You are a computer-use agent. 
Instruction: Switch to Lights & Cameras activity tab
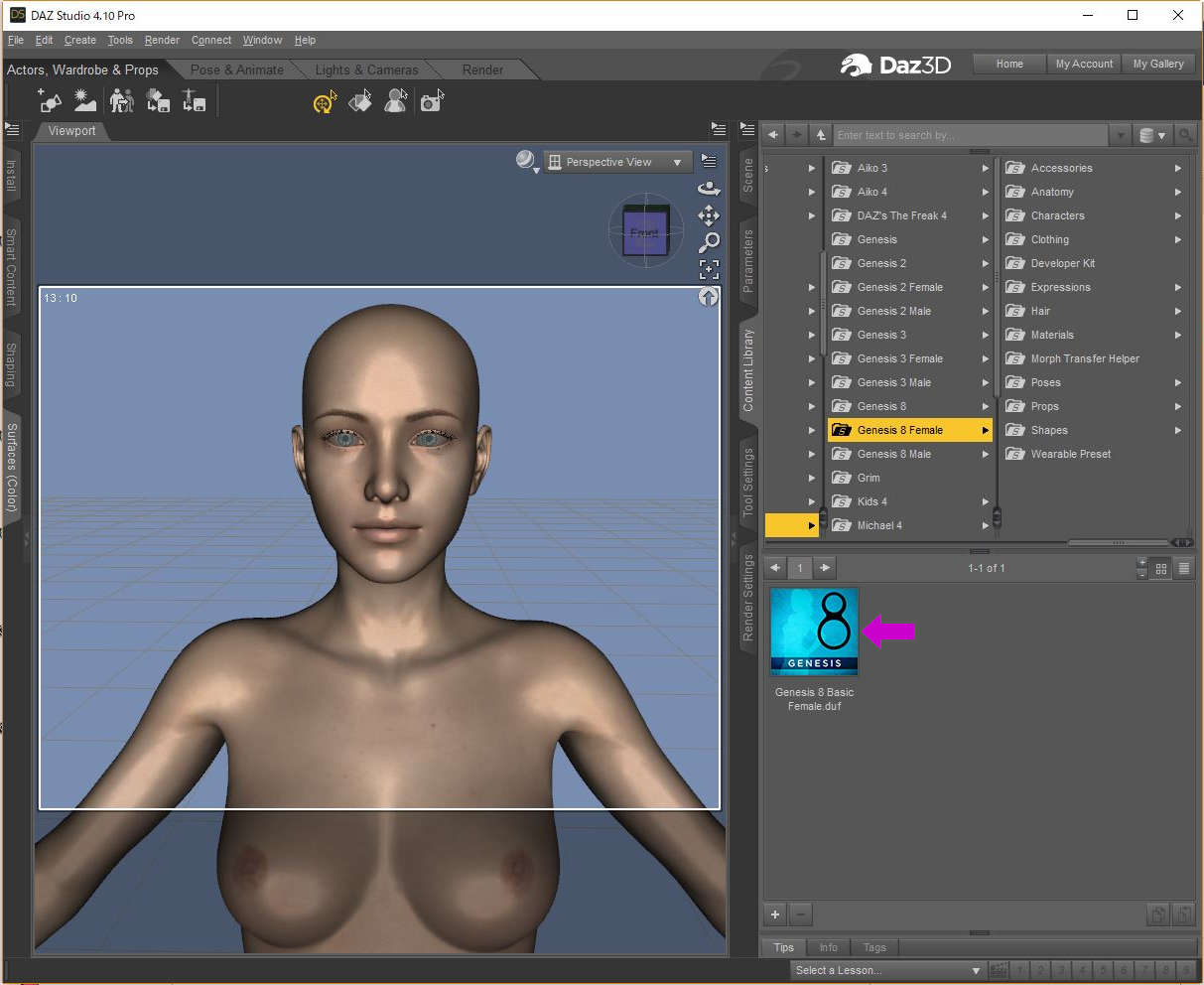click(x=366, y=70)
